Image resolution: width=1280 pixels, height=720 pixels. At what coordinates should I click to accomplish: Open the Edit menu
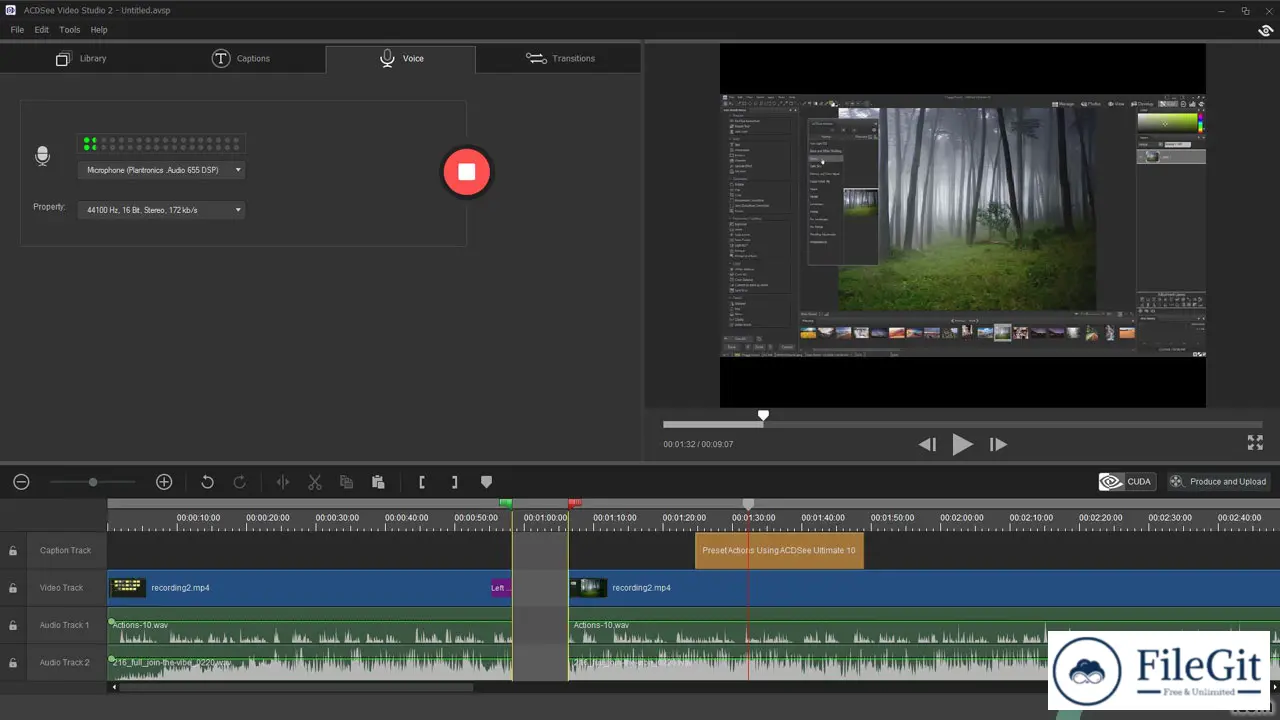pos(42,30)
